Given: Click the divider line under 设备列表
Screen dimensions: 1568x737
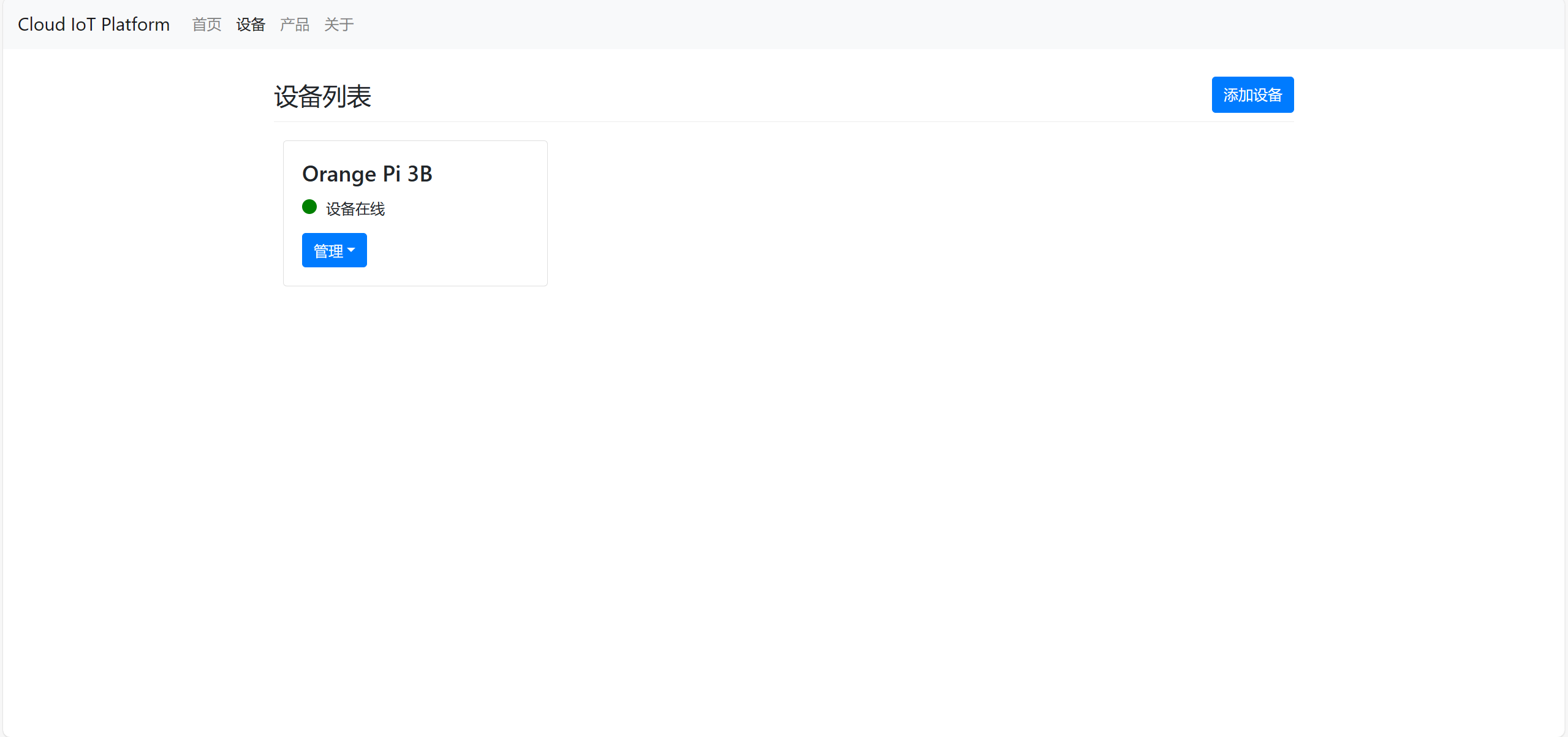Looking at the screenshot, I should point(784,121).
